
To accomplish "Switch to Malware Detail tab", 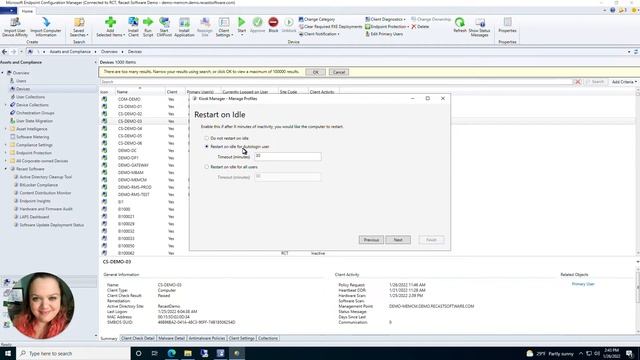I will pos(171,338).
